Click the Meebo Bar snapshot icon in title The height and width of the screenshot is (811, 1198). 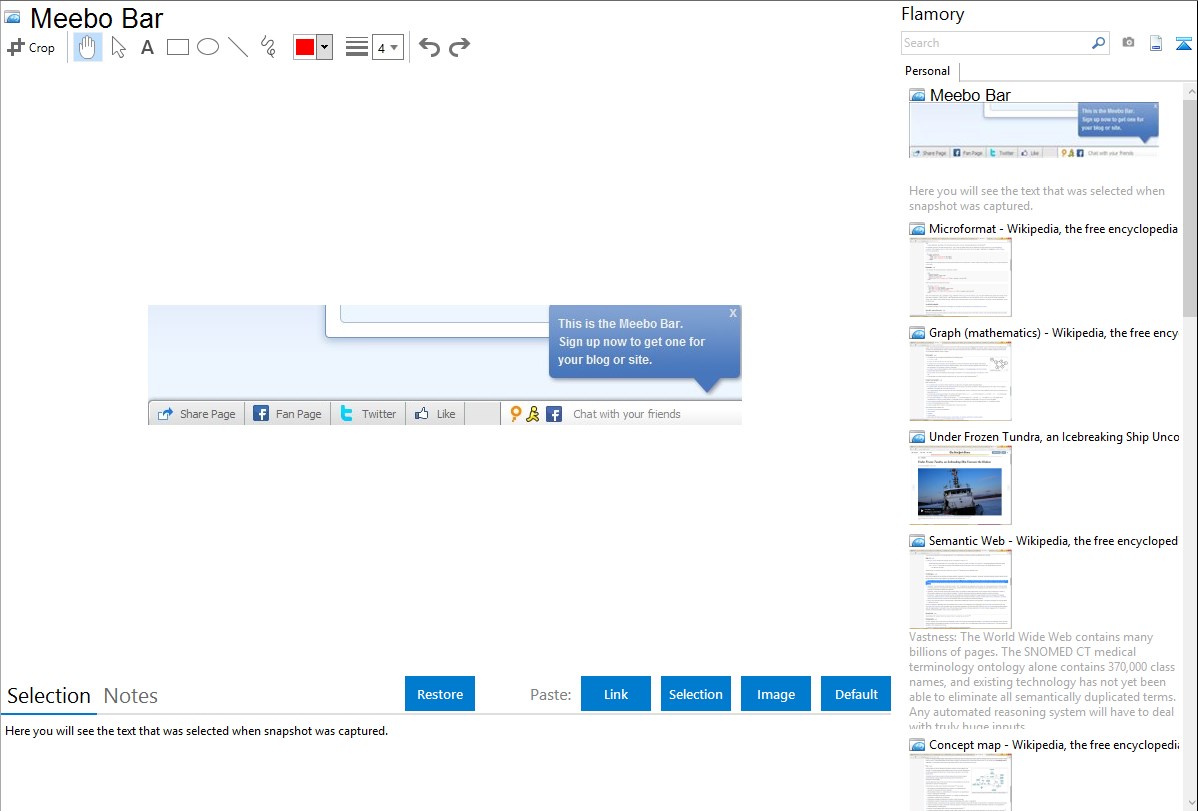coord(12,17)
